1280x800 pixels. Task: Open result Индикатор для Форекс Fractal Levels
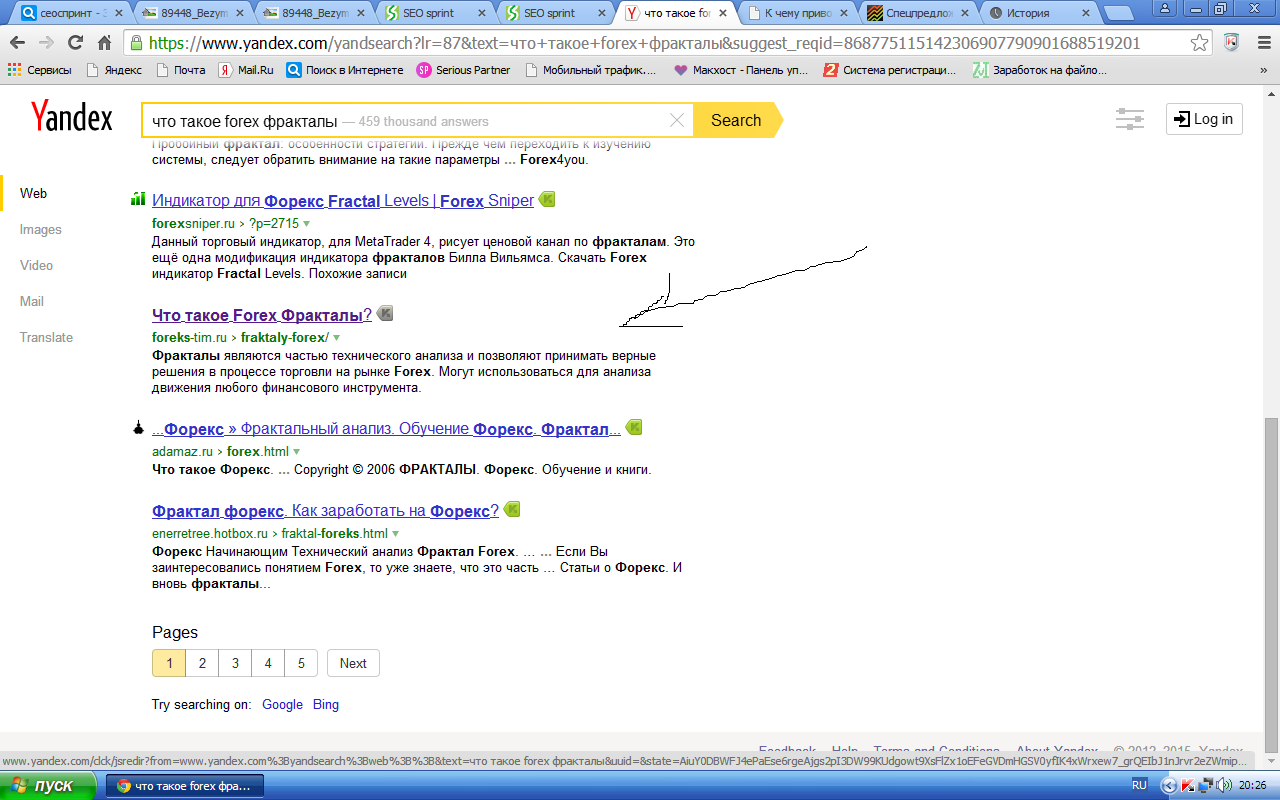343,201
